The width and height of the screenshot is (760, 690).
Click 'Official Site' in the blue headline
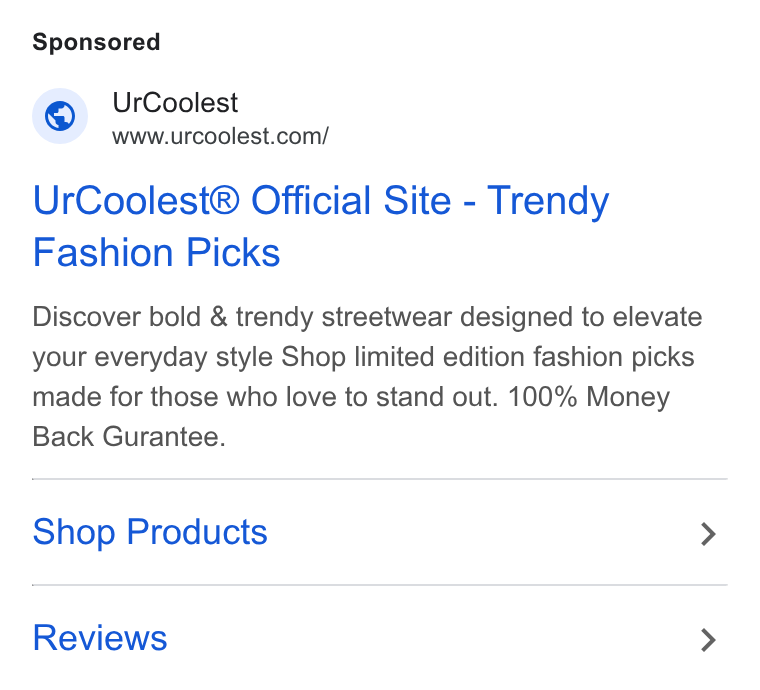(351, 200)
